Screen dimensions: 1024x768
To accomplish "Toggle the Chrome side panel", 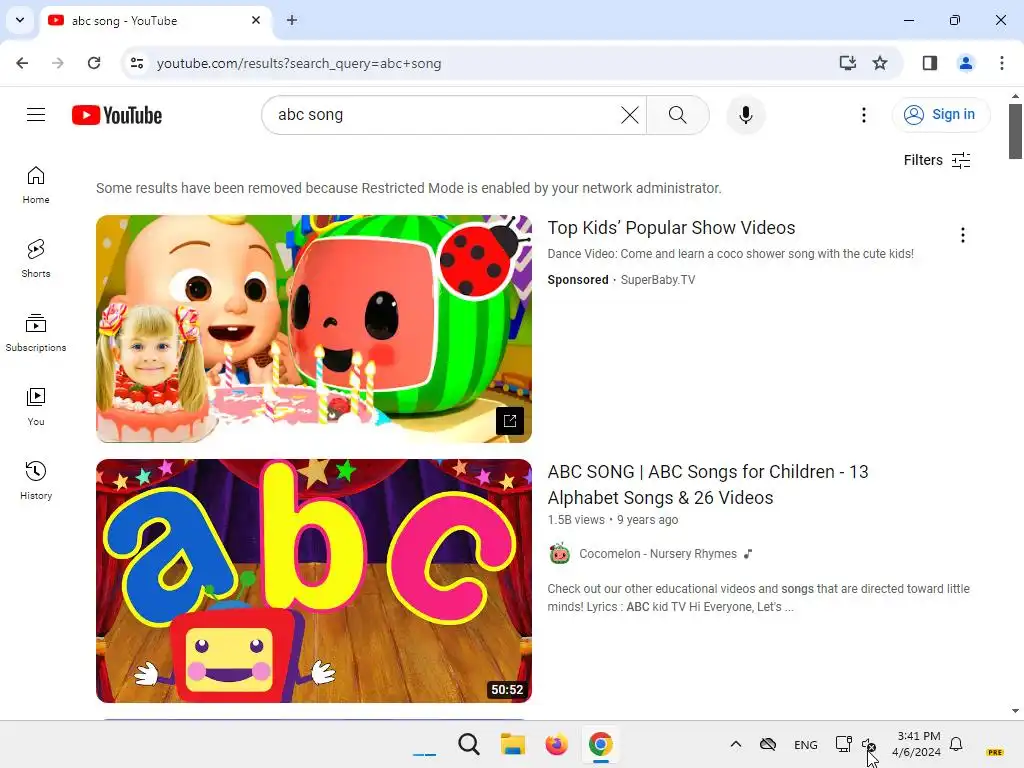I will click(929, 63).
